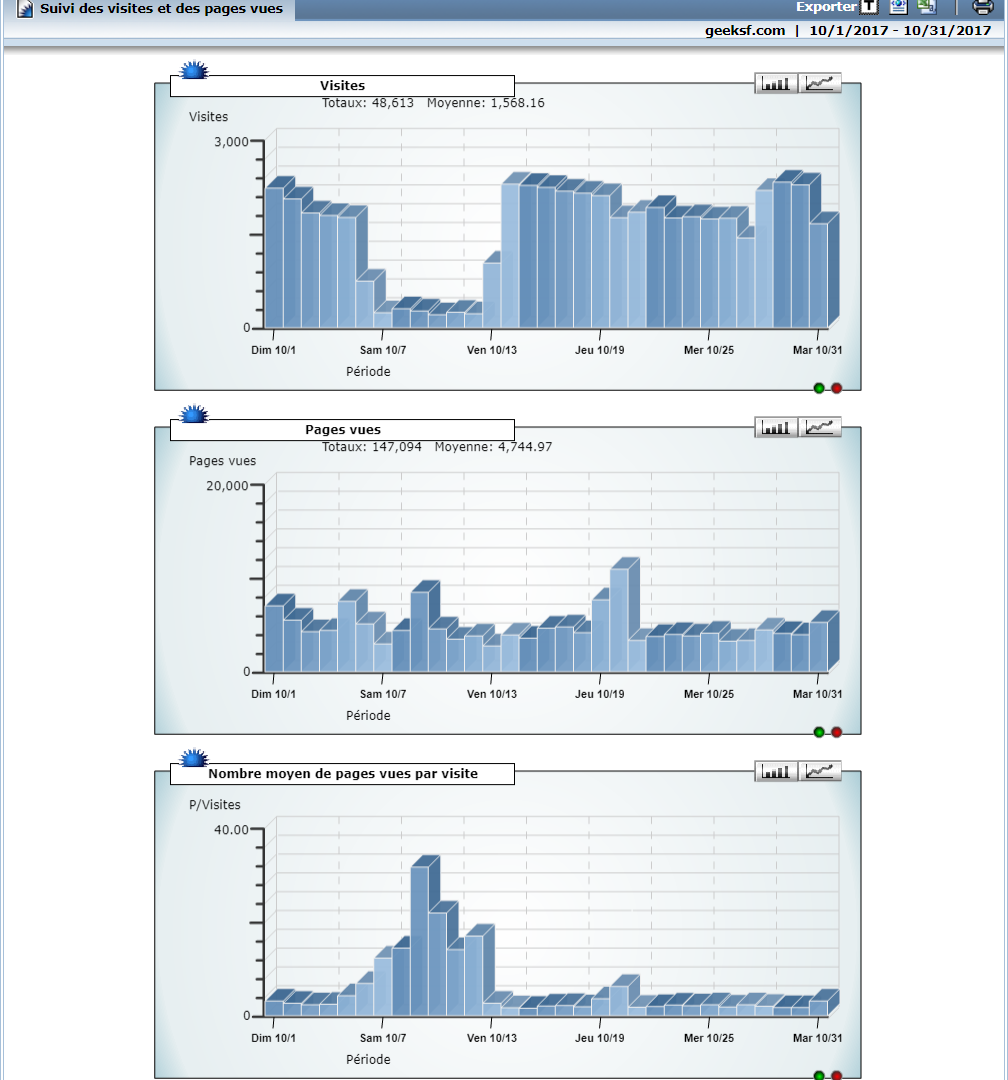Click the 'geeksf.com' site name
The width and height of the screenshot is (1008, 1080).
point(745,30)
